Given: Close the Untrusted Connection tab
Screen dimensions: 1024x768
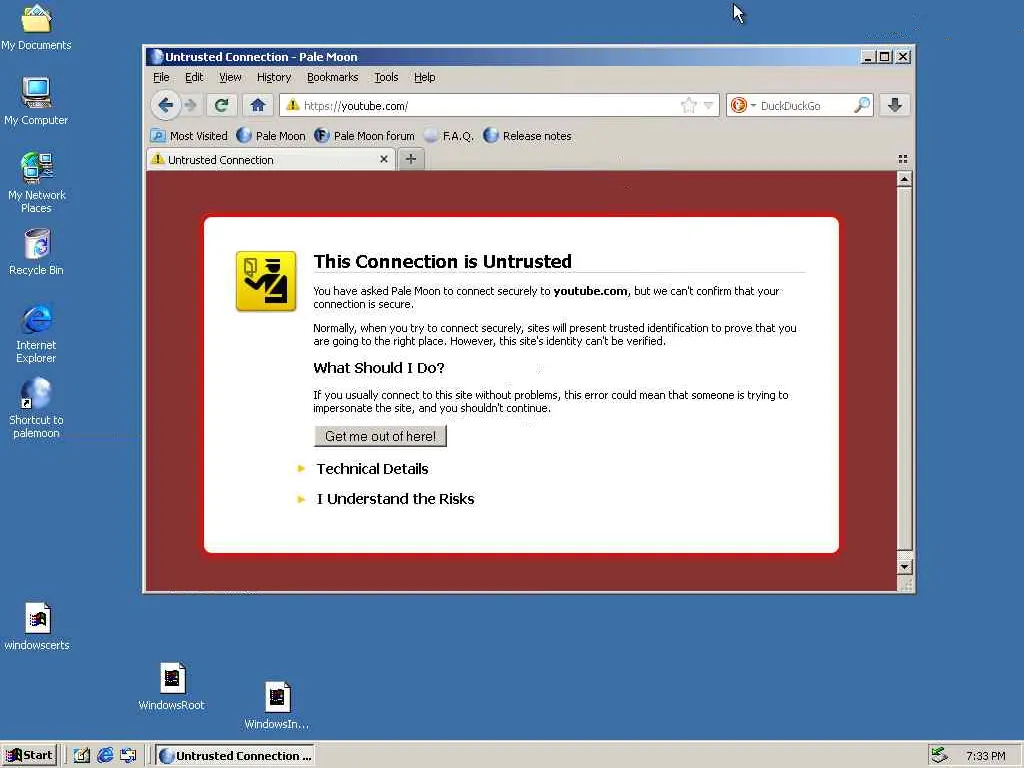Looking at the screenshot, I should pos(383,159).
